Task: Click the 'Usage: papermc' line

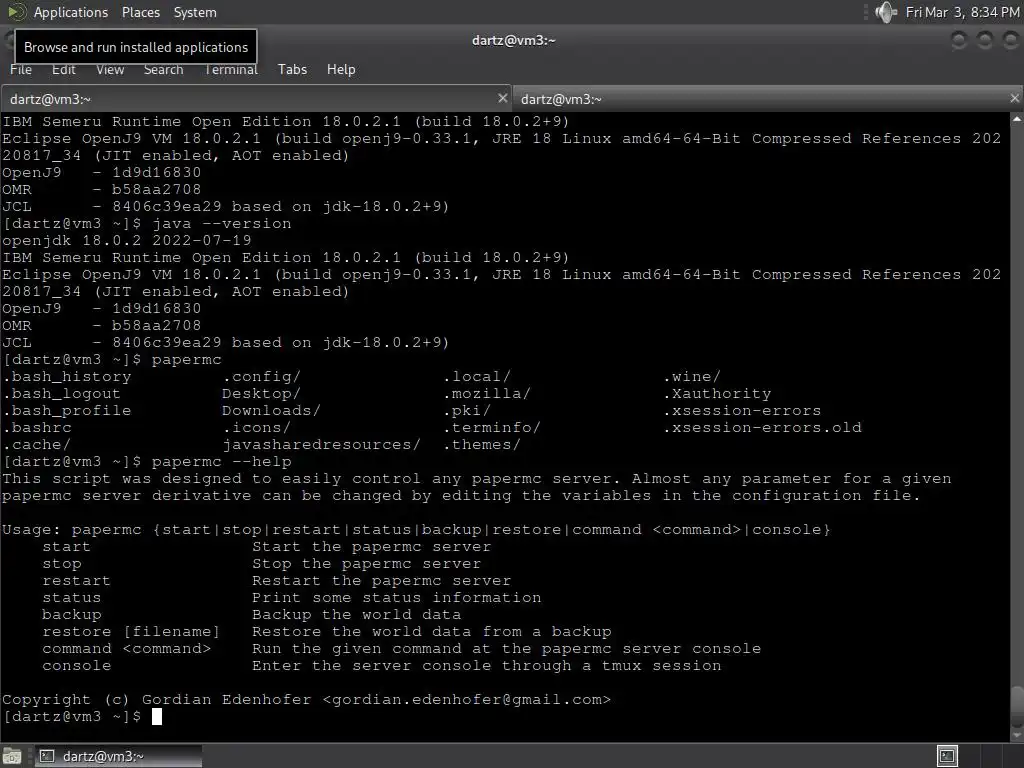Action: (x=416, y=530)
